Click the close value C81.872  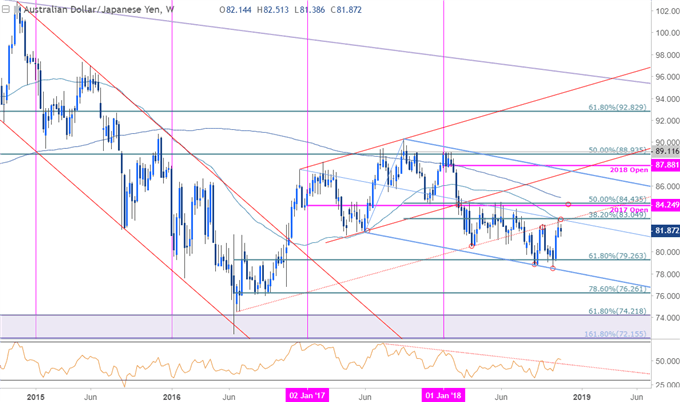346,10
